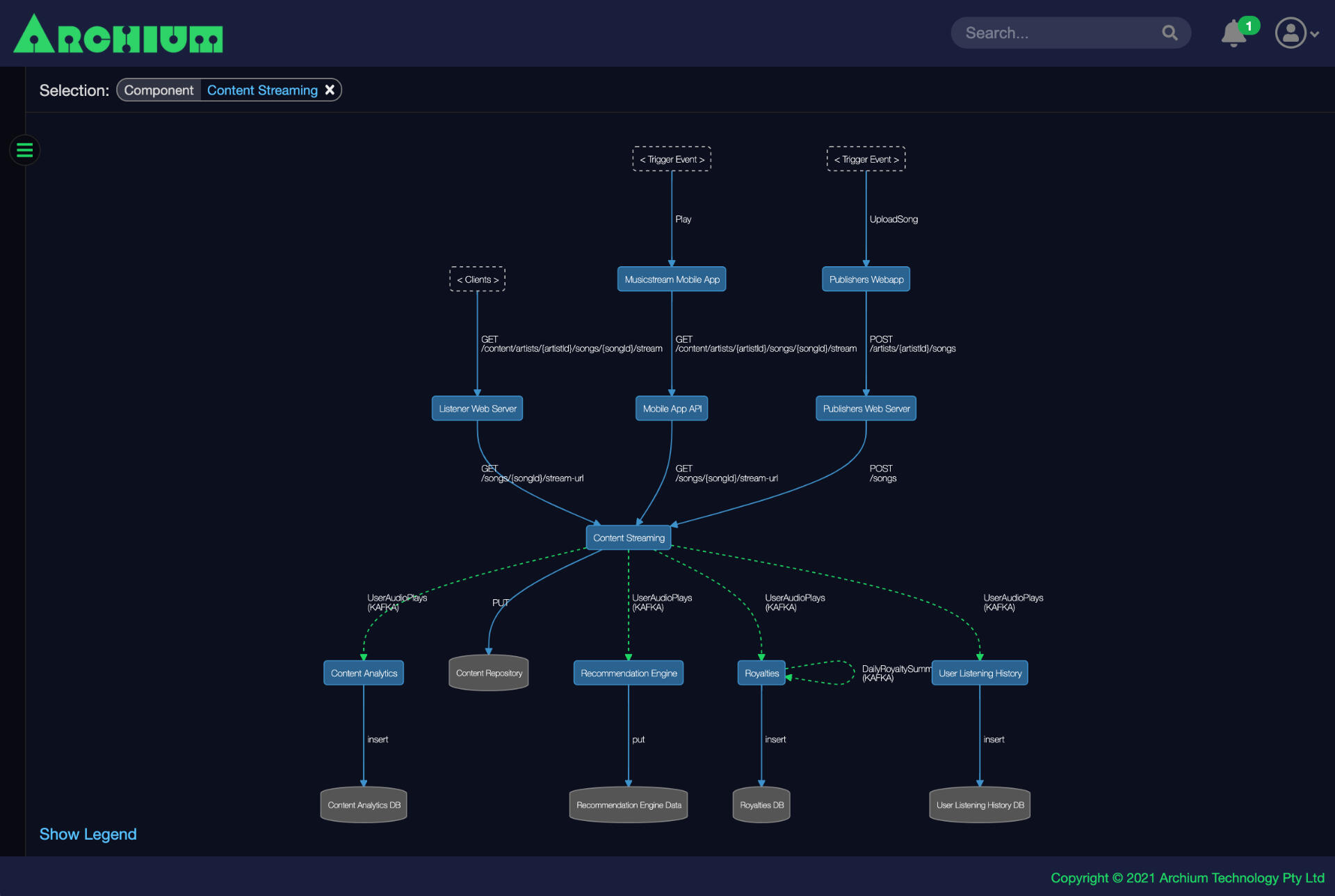This screenshot has width=1335, height=896.
Task: Select the Content Streaming node
Action: [x=629, y=537]
